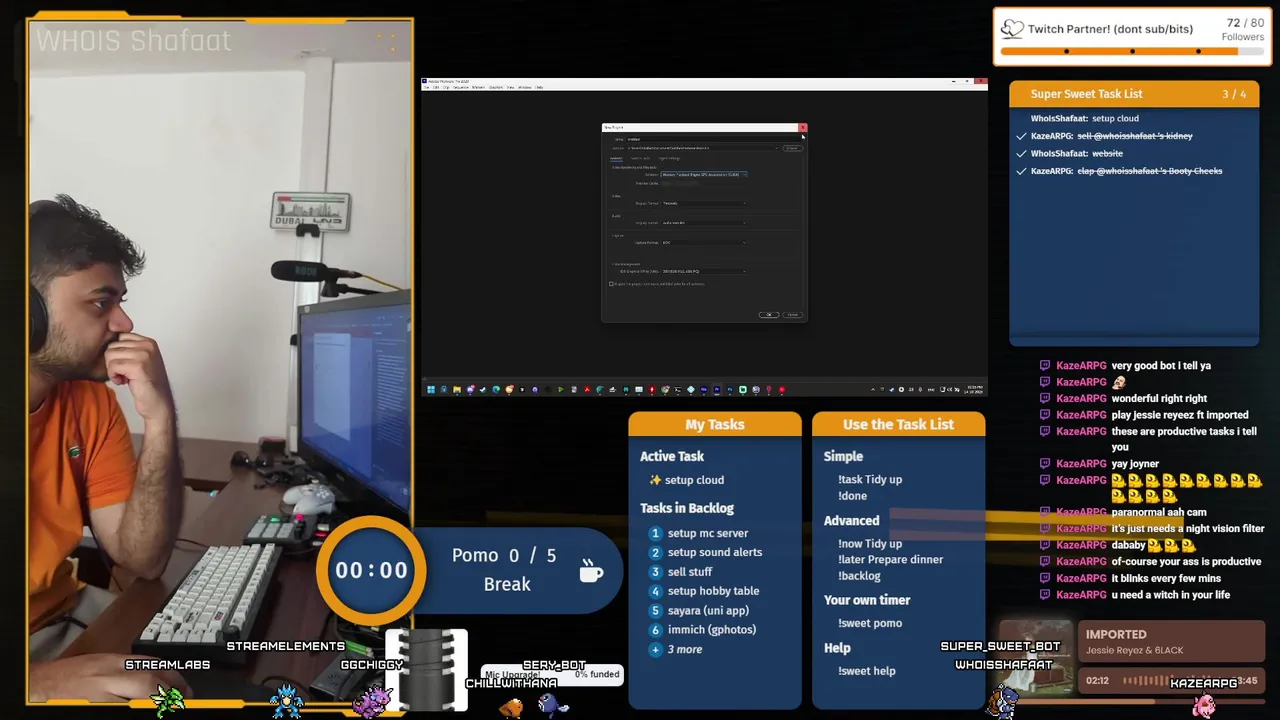Open the Video Display Format dropdown
Screen dimensions: 1280x720
tap(704, 203)
